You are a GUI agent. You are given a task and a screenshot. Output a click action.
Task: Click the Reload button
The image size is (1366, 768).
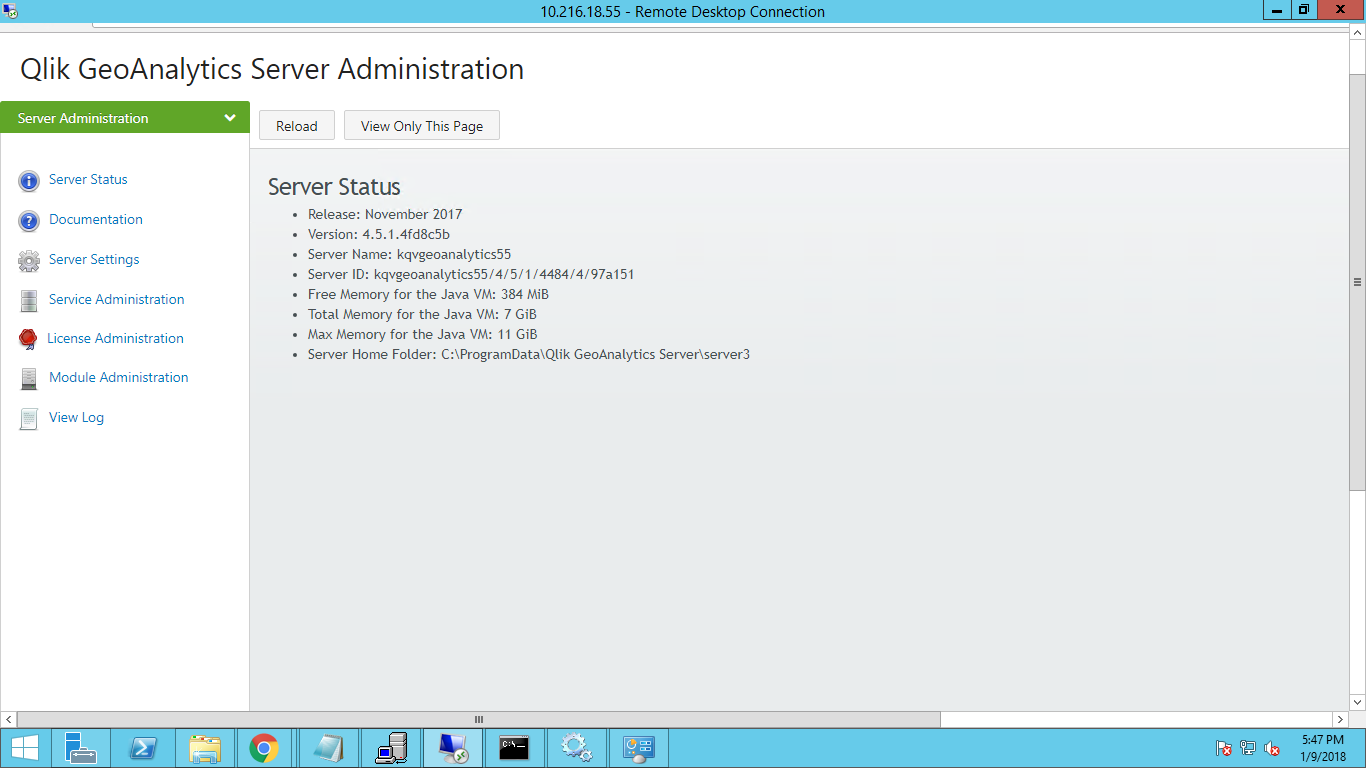coord(297,126)
